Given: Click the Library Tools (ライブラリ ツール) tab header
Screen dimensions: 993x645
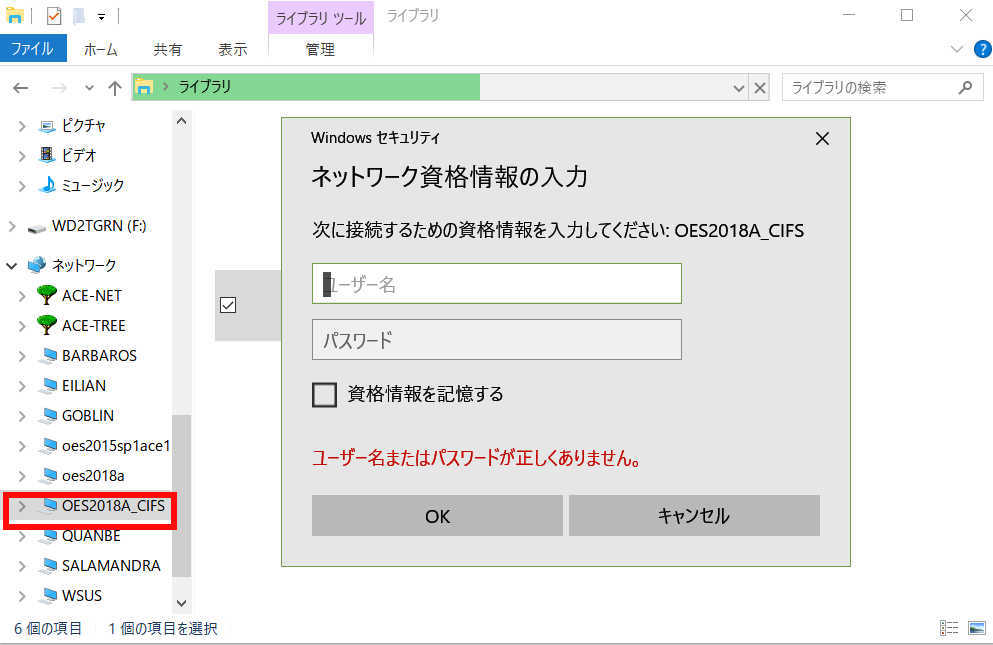Looking at the screenshot, I should (x=320, y=18).
